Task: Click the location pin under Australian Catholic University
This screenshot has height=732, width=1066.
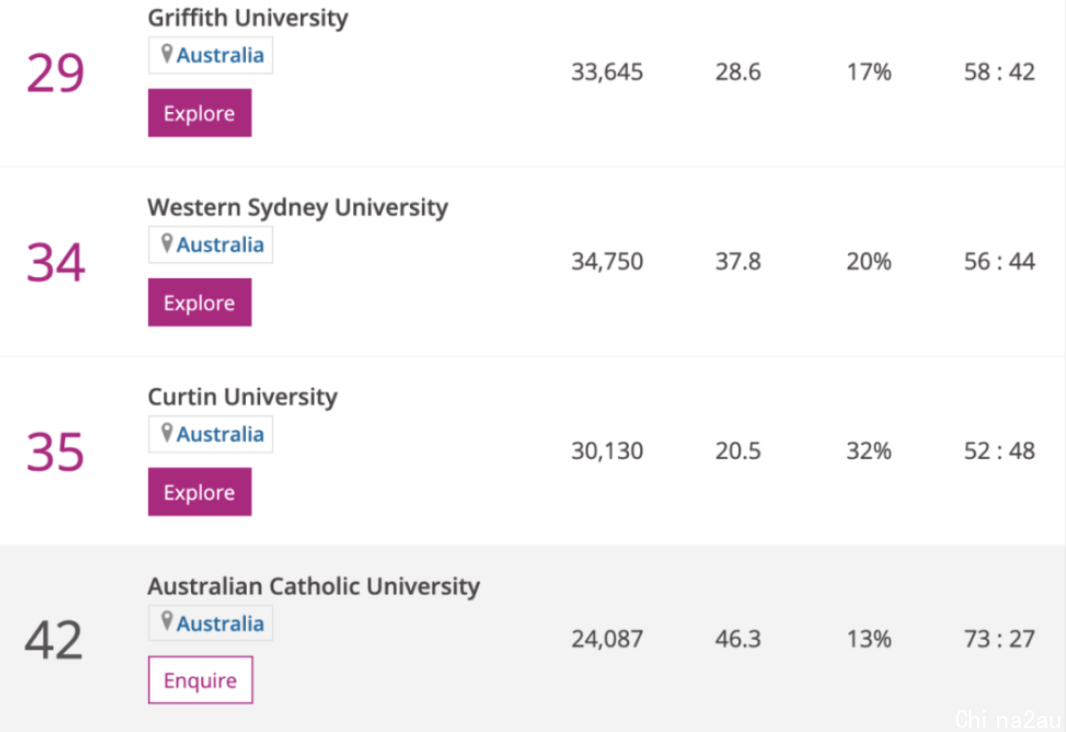Action: [167, 622]
